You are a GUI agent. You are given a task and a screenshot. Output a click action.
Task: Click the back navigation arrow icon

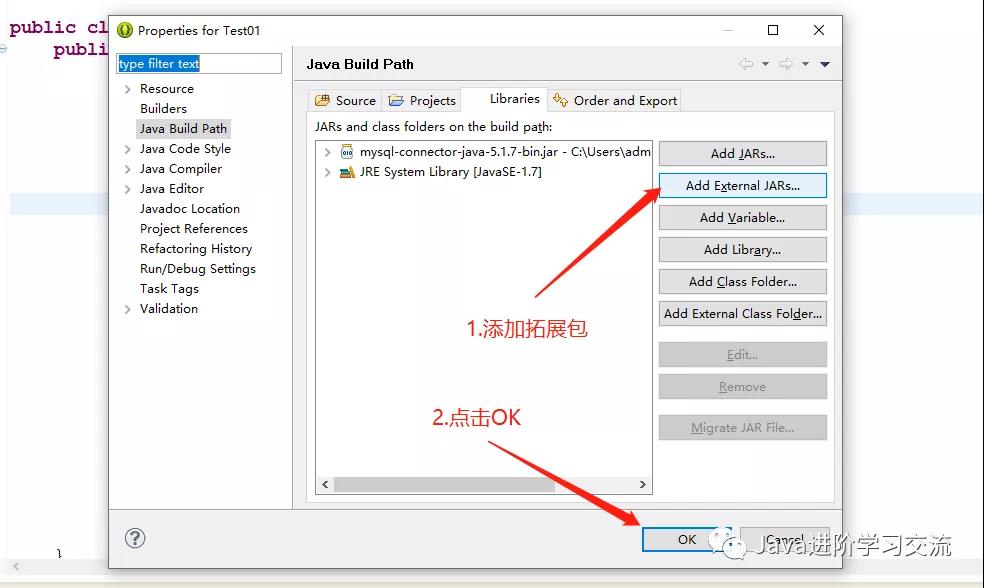click(x=746, y=64)
